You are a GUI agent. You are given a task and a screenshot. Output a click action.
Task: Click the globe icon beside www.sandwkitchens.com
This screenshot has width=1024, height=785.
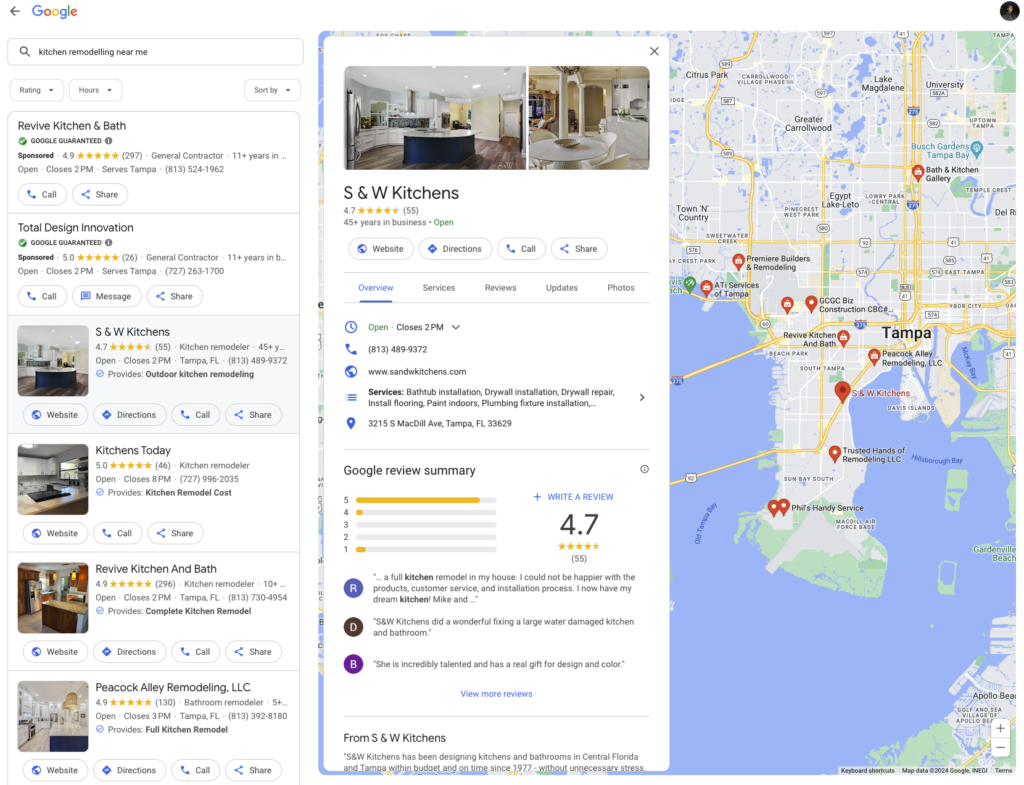[x=351, y=372]
